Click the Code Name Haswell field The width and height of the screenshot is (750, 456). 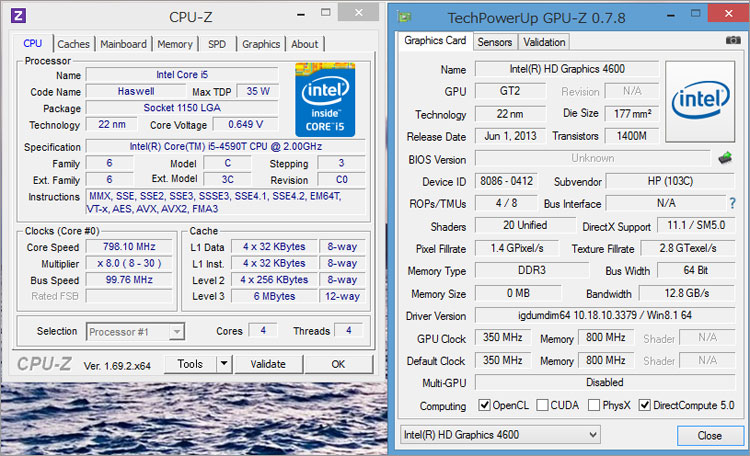tap(136, 91)
